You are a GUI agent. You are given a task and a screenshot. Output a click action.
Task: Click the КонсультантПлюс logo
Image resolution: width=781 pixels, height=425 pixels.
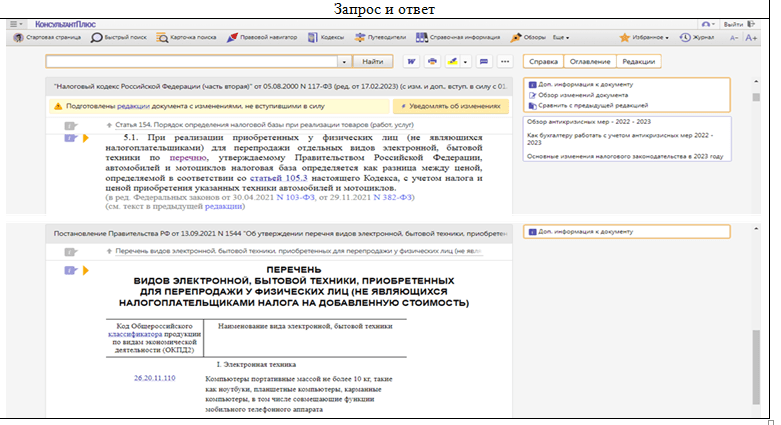click(65, 24)
